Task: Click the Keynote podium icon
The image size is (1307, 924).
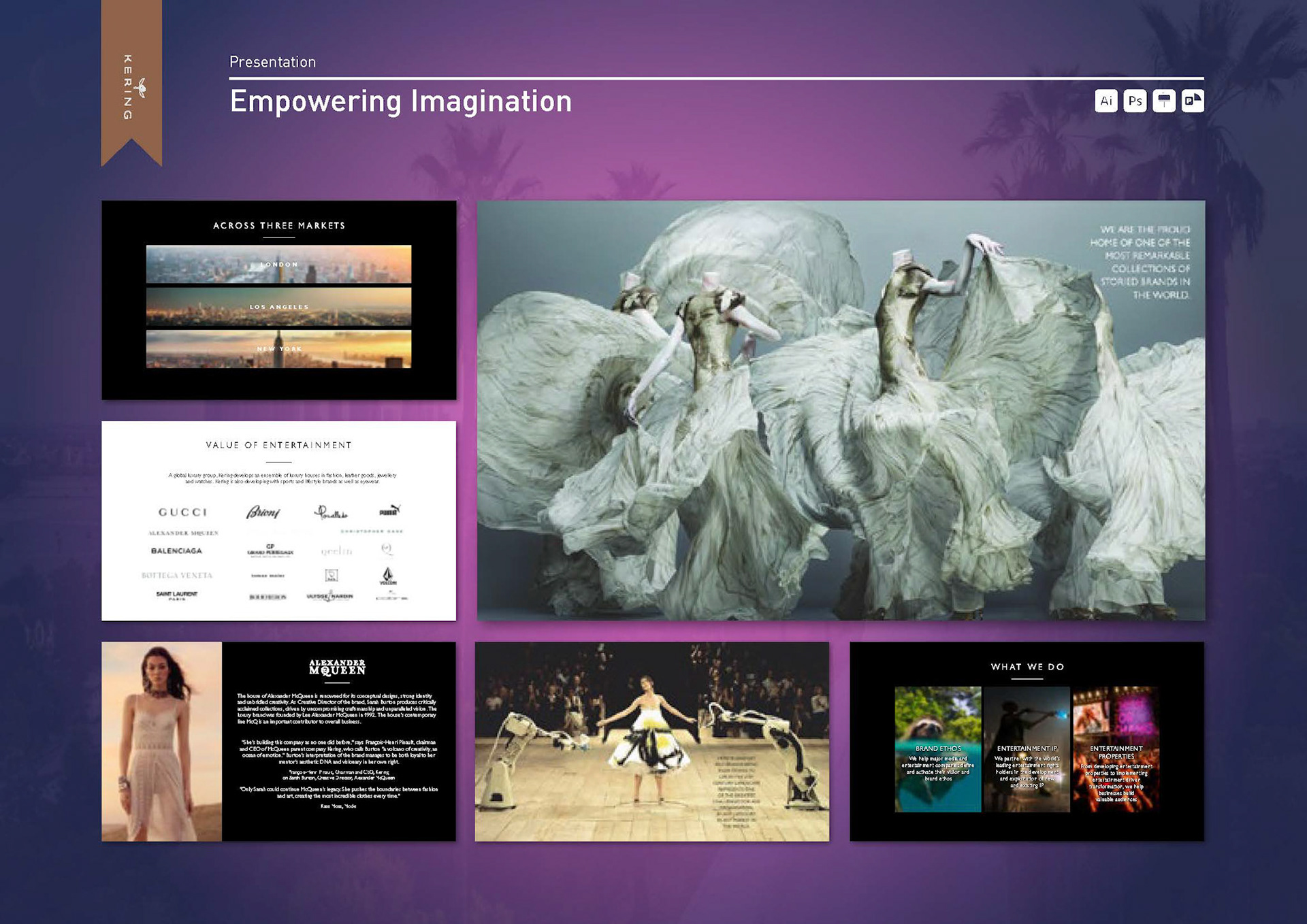Action: [x=1164, y=101]
